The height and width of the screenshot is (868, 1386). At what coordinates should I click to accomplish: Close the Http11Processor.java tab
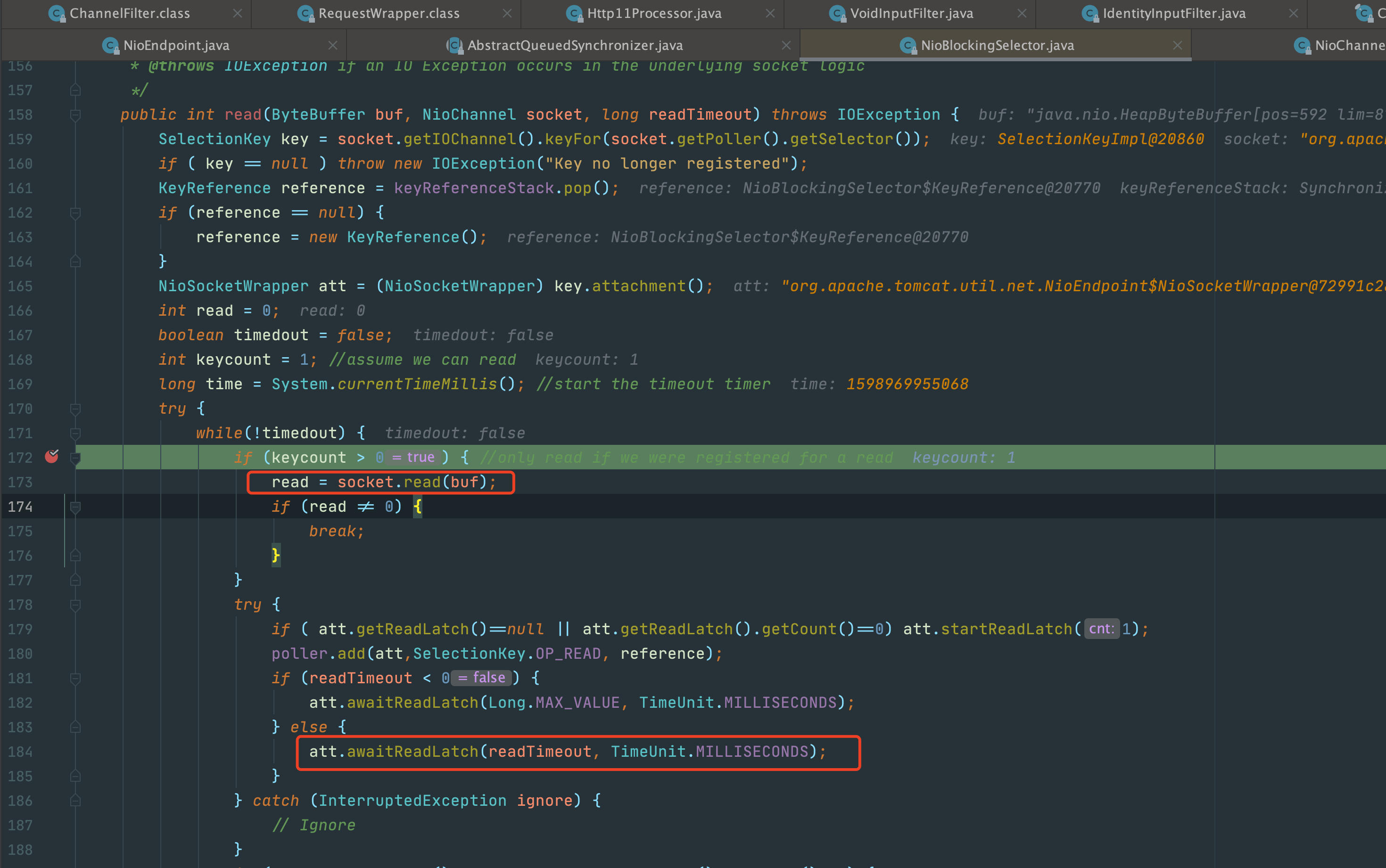coord(770,13)
